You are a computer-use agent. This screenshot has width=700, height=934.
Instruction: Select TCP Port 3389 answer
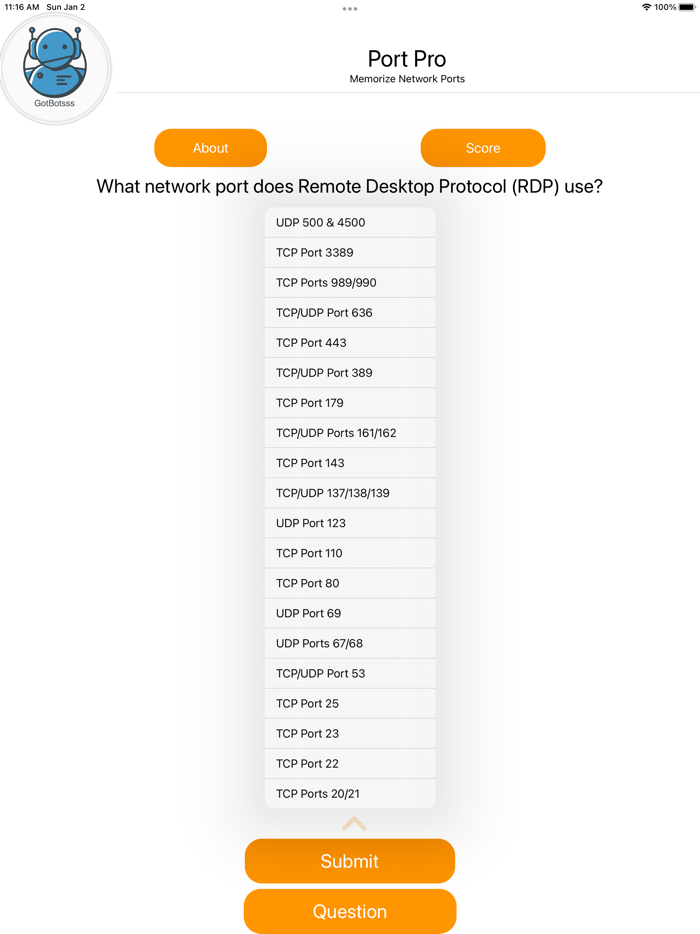click(x=350, y=253)
